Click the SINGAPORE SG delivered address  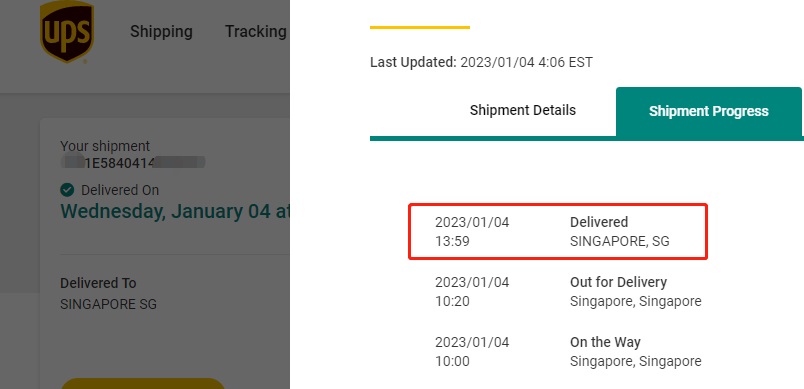pos(108,304)
